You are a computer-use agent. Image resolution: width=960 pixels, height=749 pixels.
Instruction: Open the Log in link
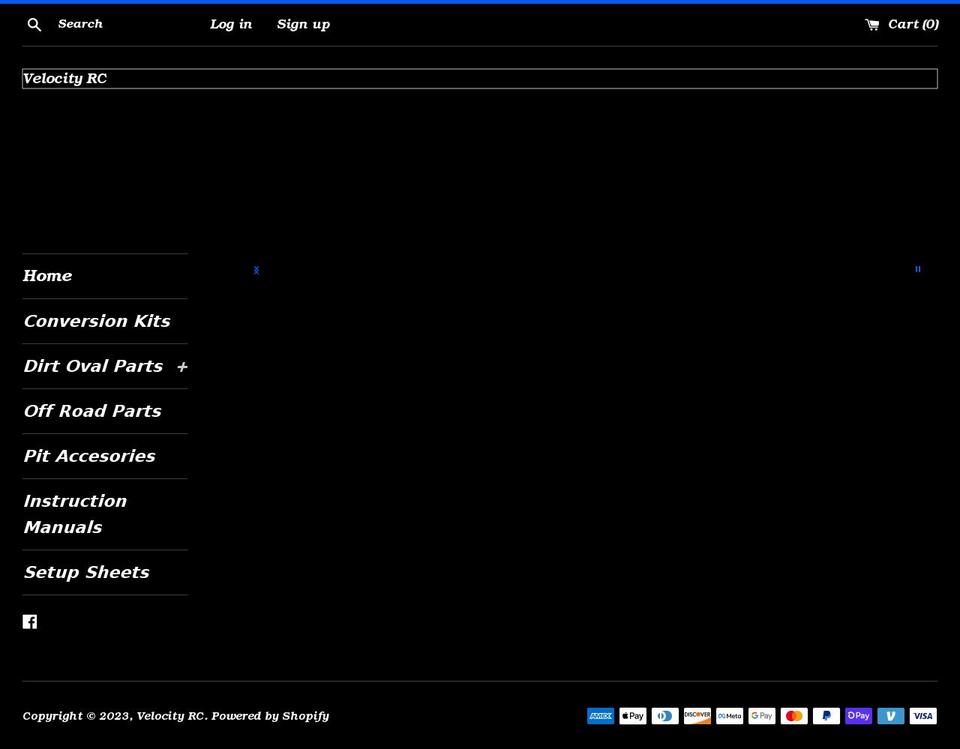click(x=231, y=24)
